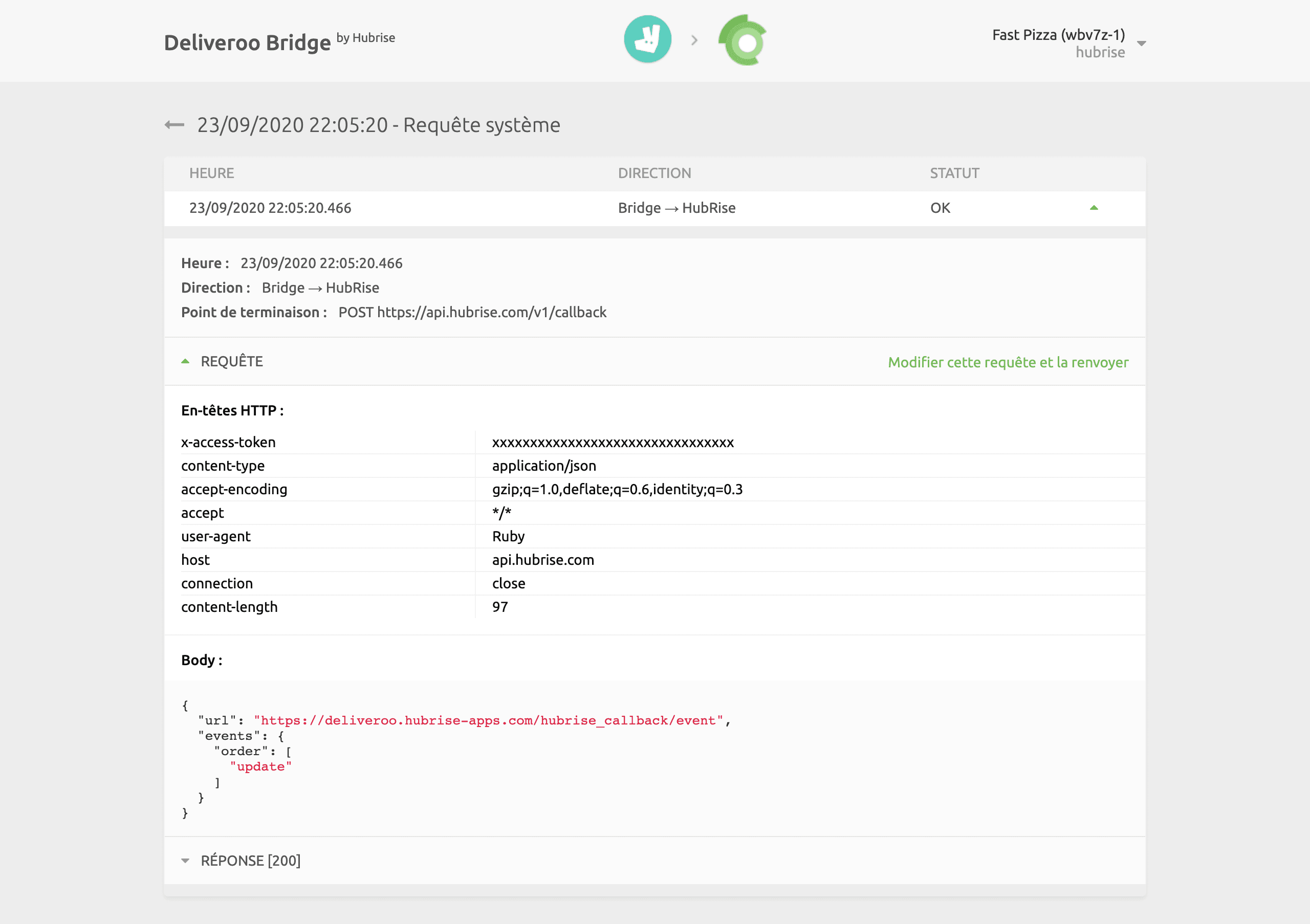Click the api.hubrise.com host value
This screenshot has width=1310, height=924.
coord(543,560)
